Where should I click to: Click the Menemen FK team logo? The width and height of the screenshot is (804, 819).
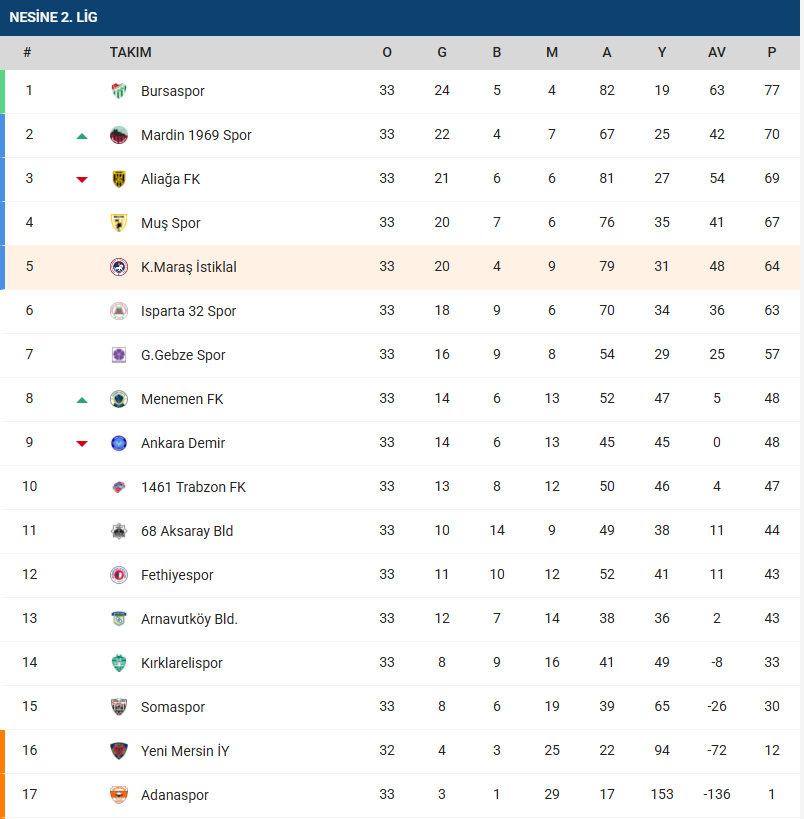(x=119, y=399)
